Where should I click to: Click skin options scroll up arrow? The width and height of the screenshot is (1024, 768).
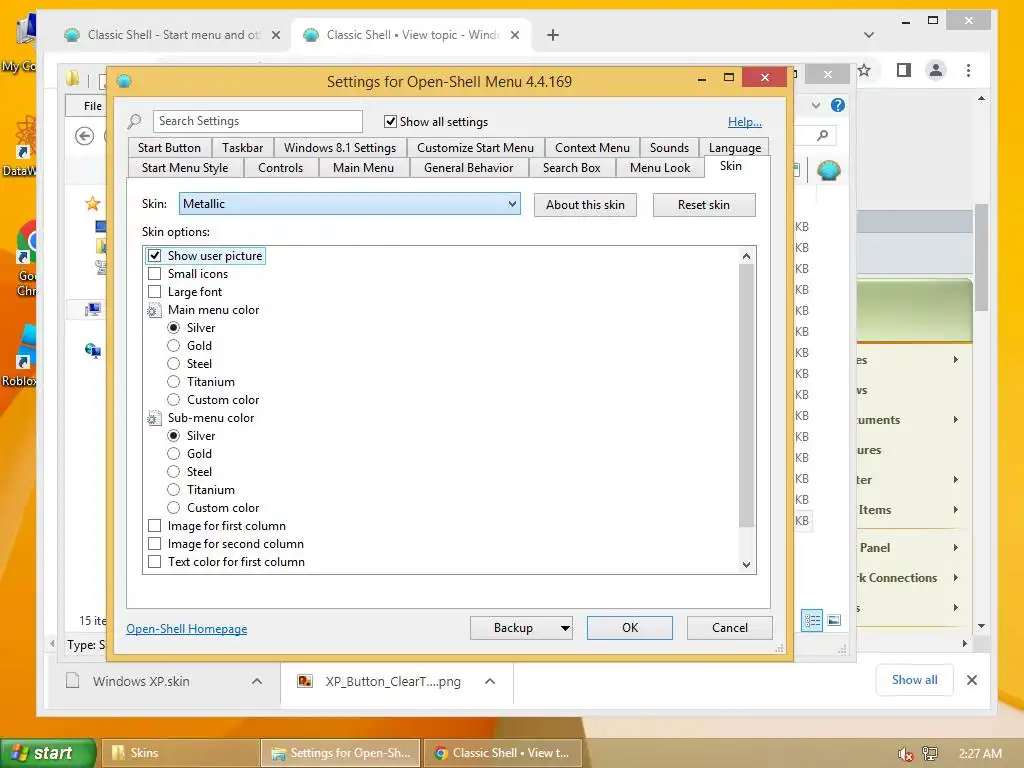click(x=746, y=256)
